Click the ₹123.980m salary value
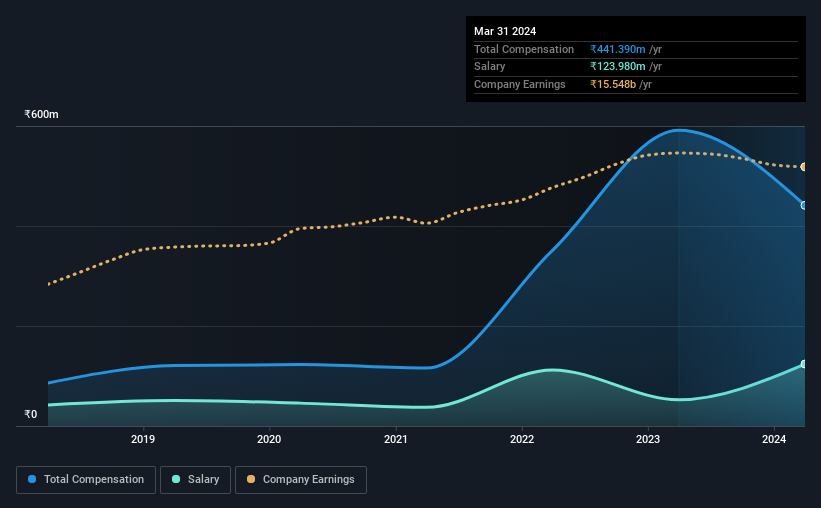 [x=618, y=67]
